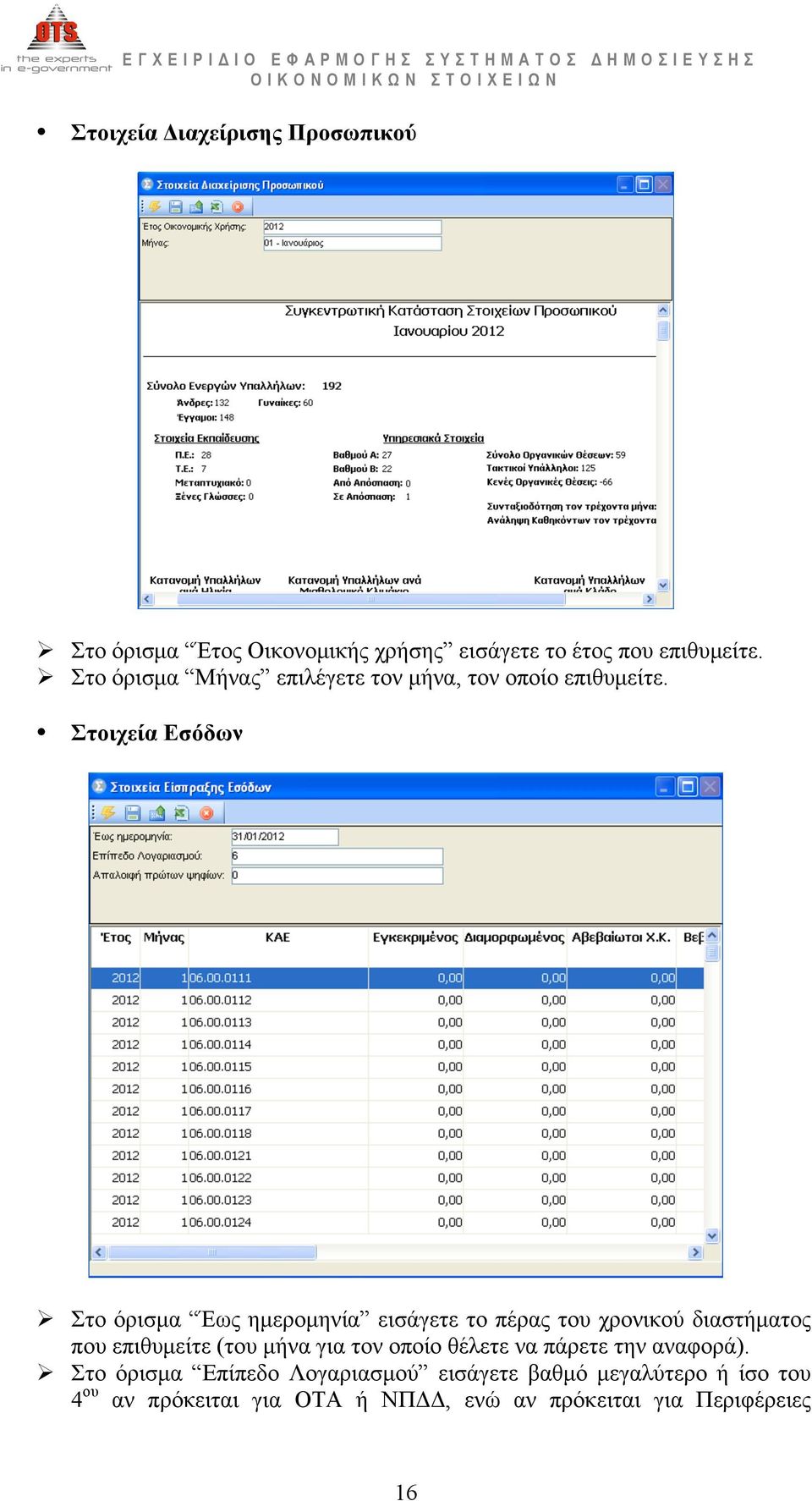Click the Excel export icon in Personnel window toolbar
The height and width of the screenshot is (1501, 812).
(217, 206)
